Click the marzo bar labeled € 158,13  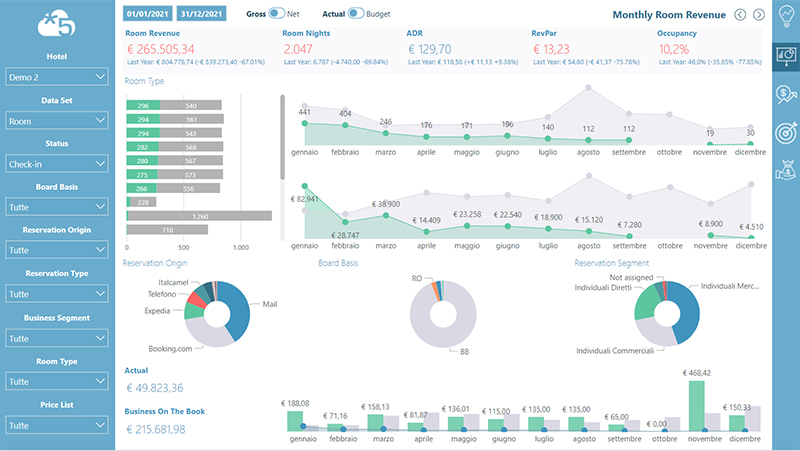click(375, 423)
